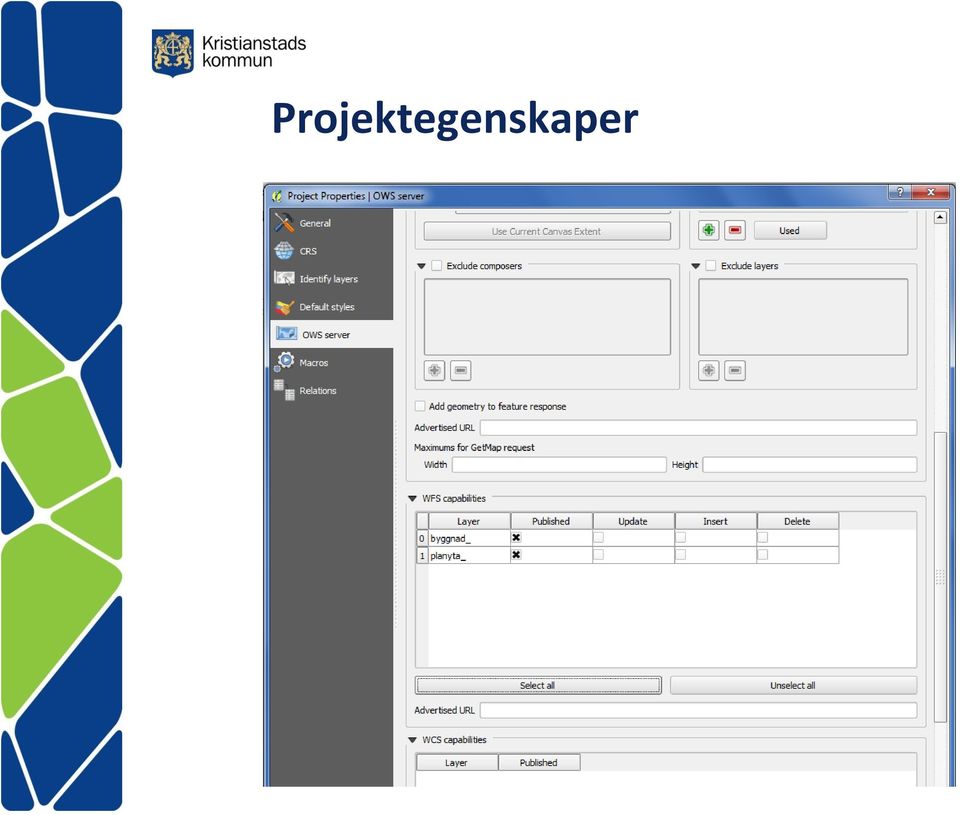Image resolution: width=960 pixels, height=815 pixels.
Task: Select the planyta_ layer name cell
Action: click(469, 555)
